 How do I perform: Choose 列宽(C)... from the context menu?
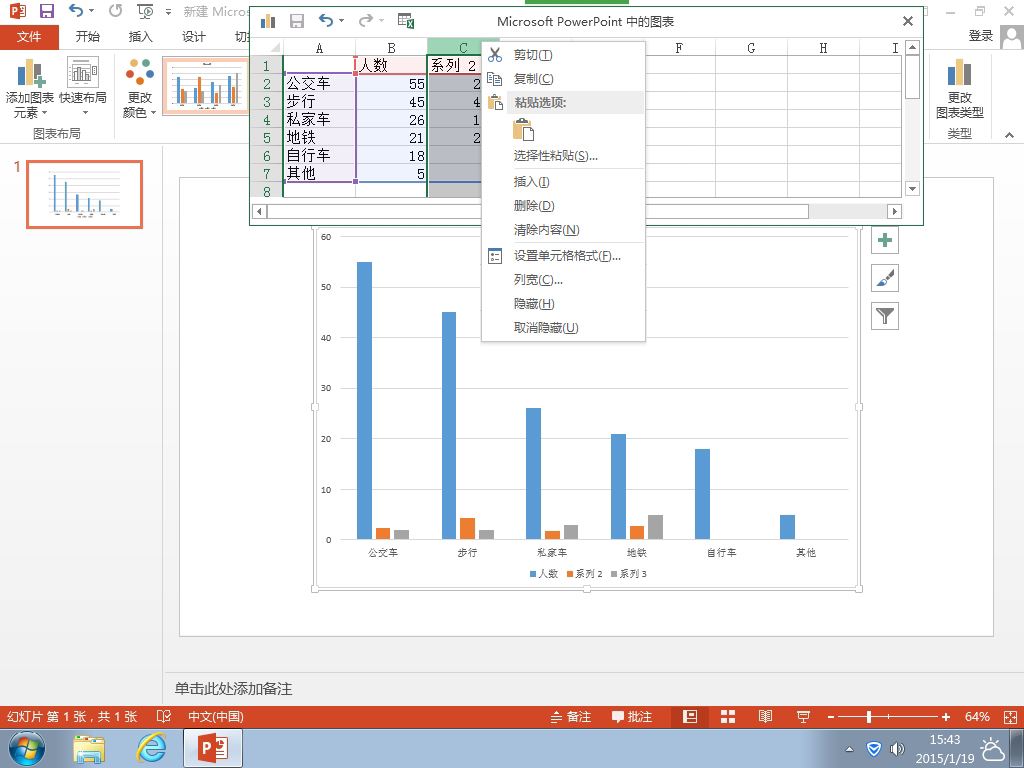pos(563,280)
